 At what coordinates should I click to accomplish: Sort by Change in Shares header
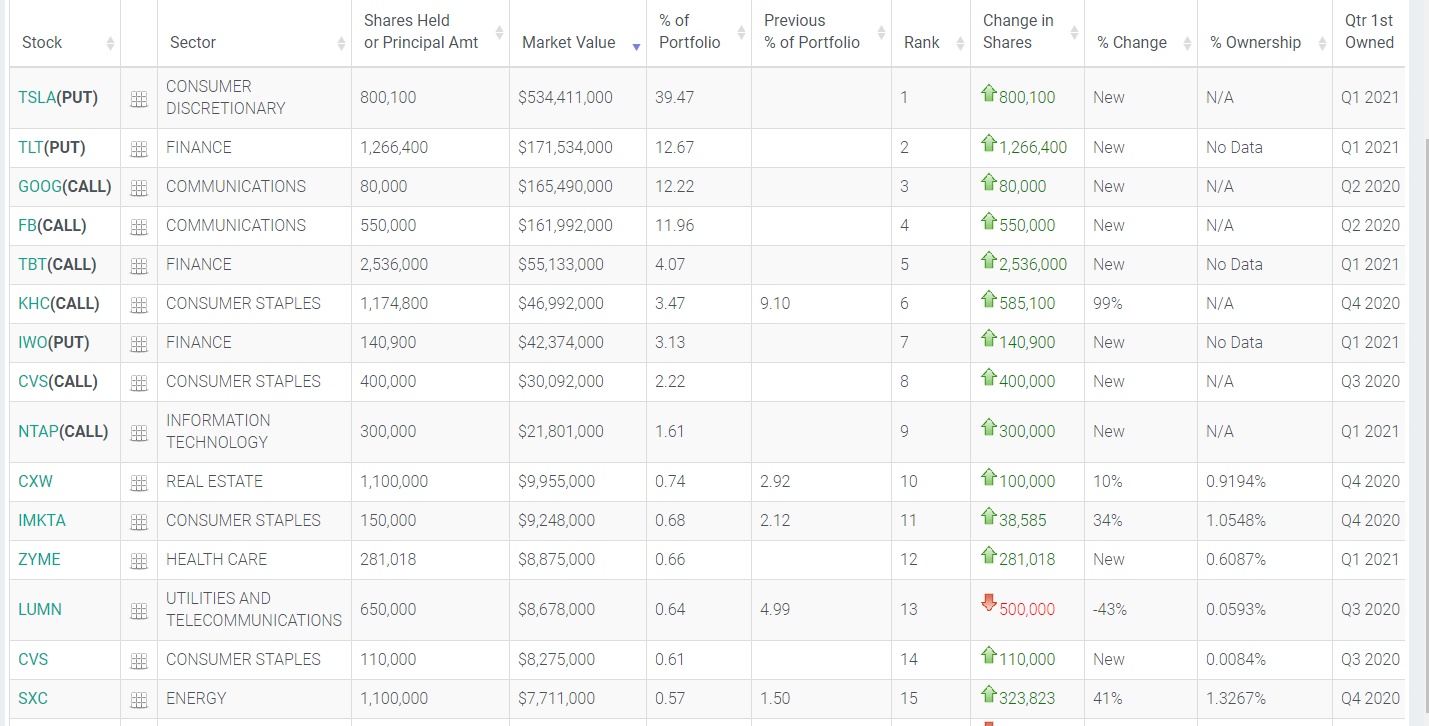[1027, 33]
